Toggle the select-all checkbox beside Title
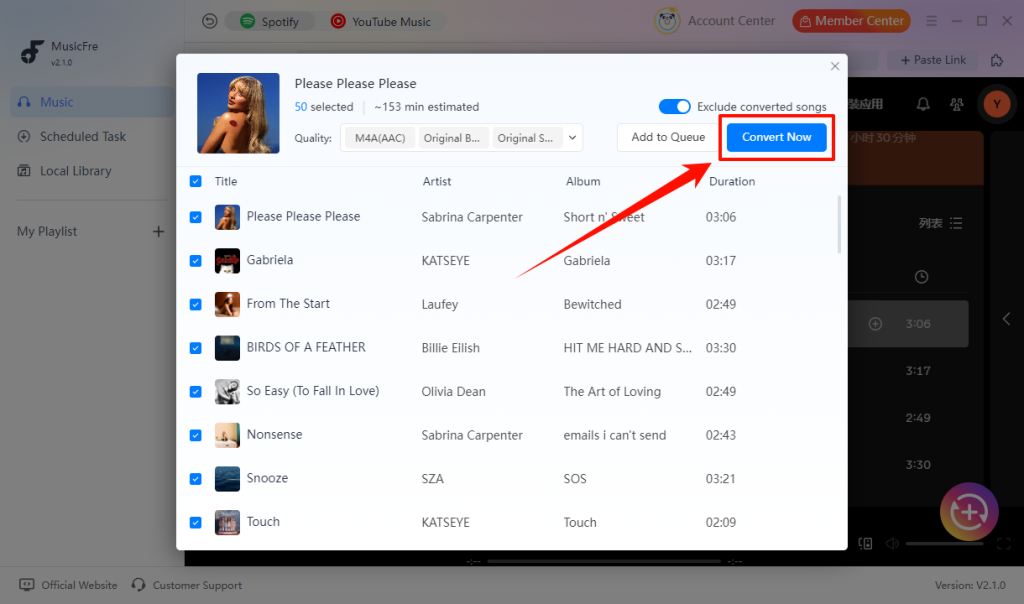This screenshot has width=1024, height=604. [x=195, y=182]
